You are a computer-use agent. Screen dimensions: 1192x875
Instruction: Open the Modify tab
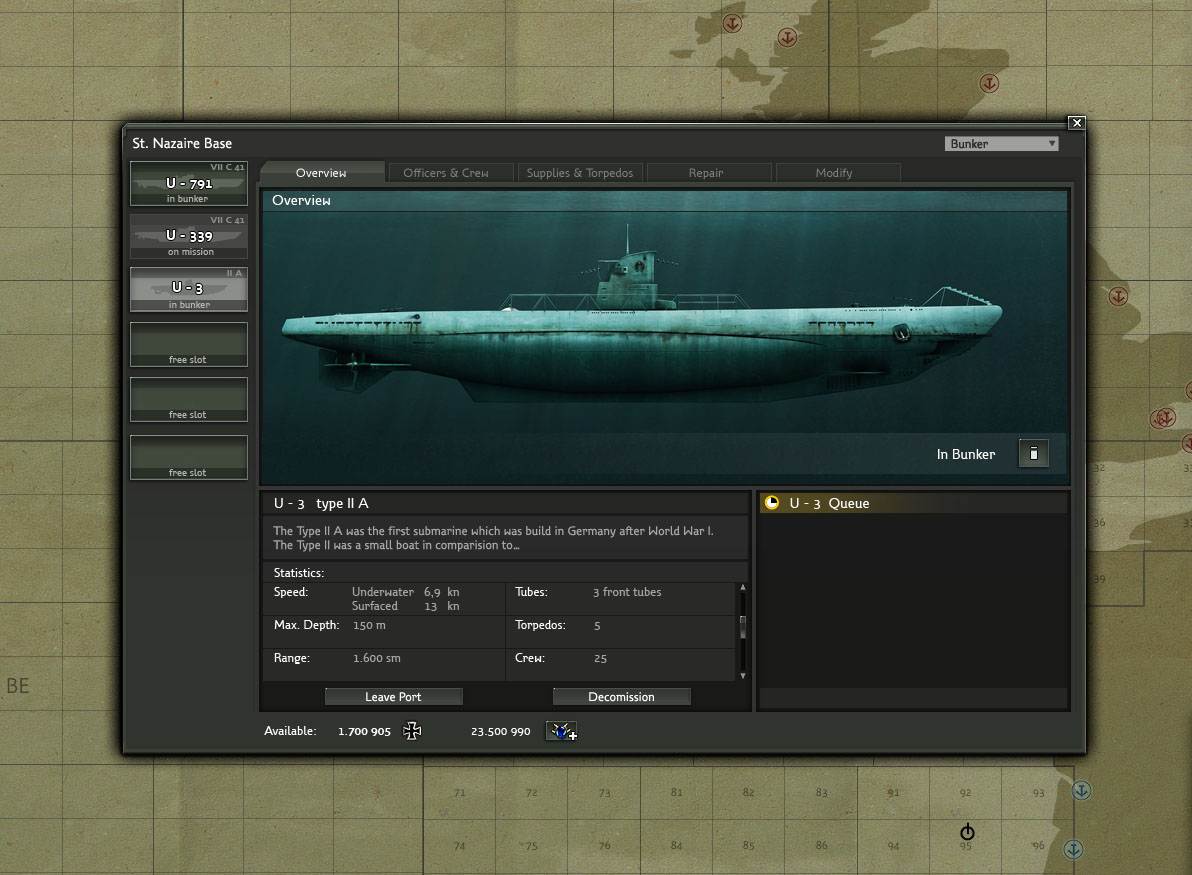pyautogui.click(x=834, y=173)
